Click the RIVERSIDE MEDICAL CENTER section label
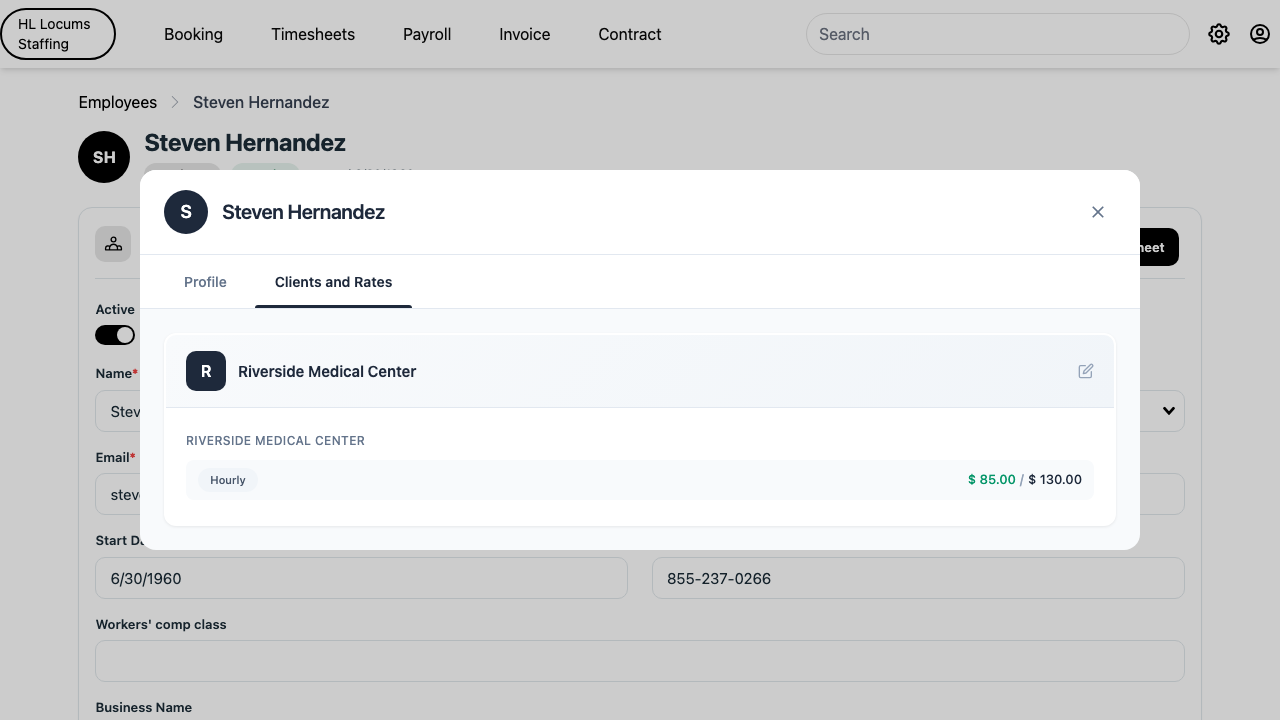 click(275, 441)
